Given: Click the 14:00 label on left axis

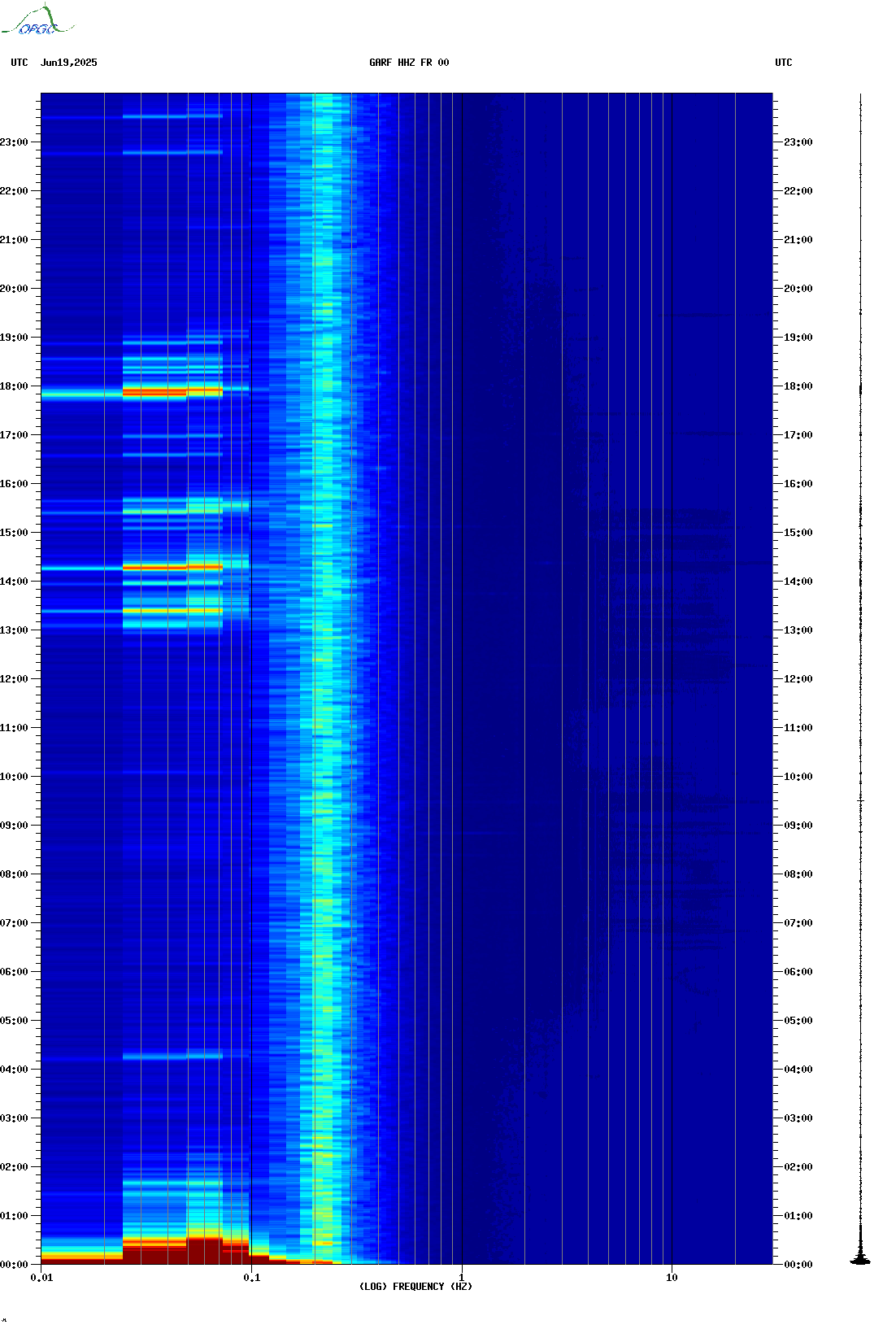Looking at the screenshot, I should (14, 582).
